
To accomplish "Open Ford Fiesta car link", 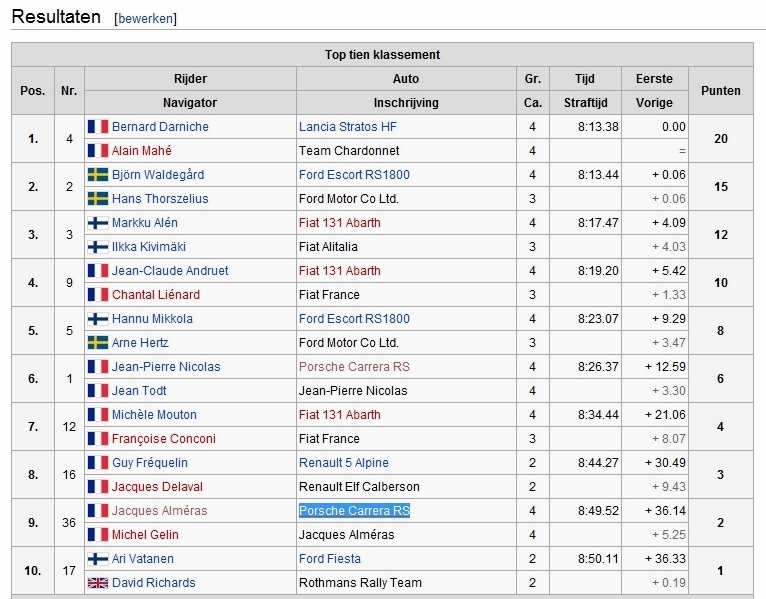I will (x=330, y=558).
